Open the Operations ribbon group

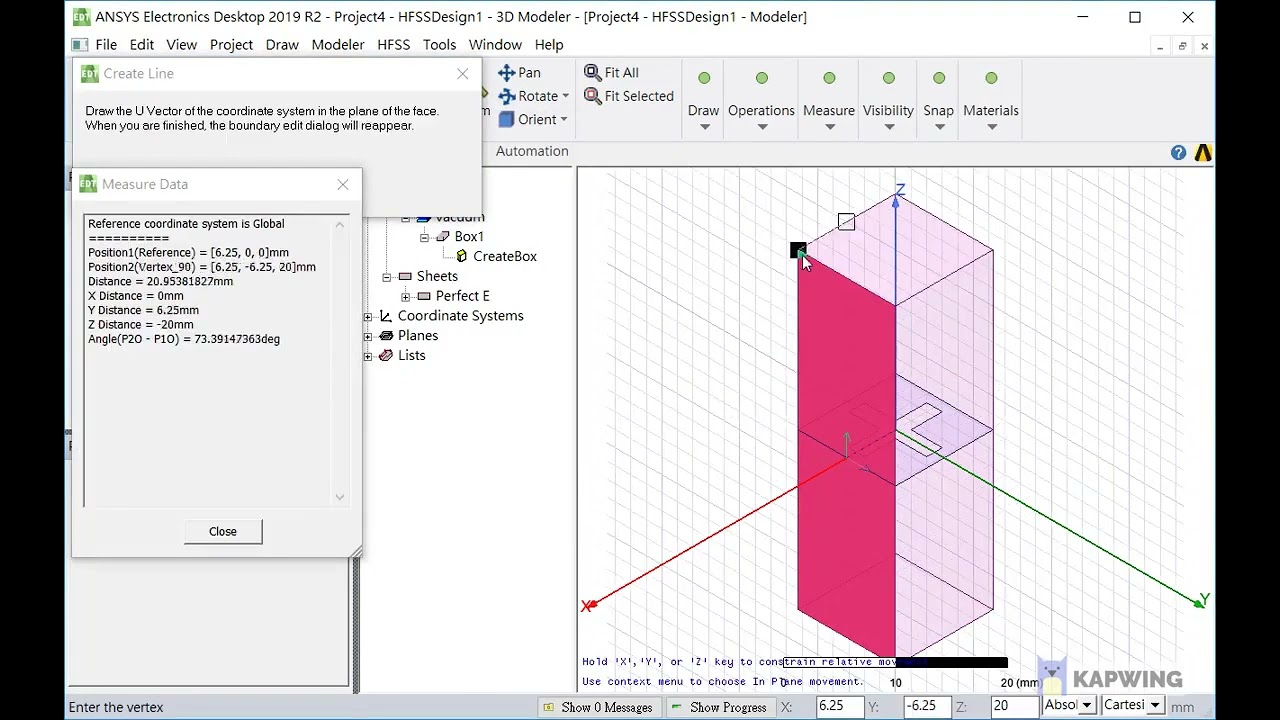(x=761, y=103)
